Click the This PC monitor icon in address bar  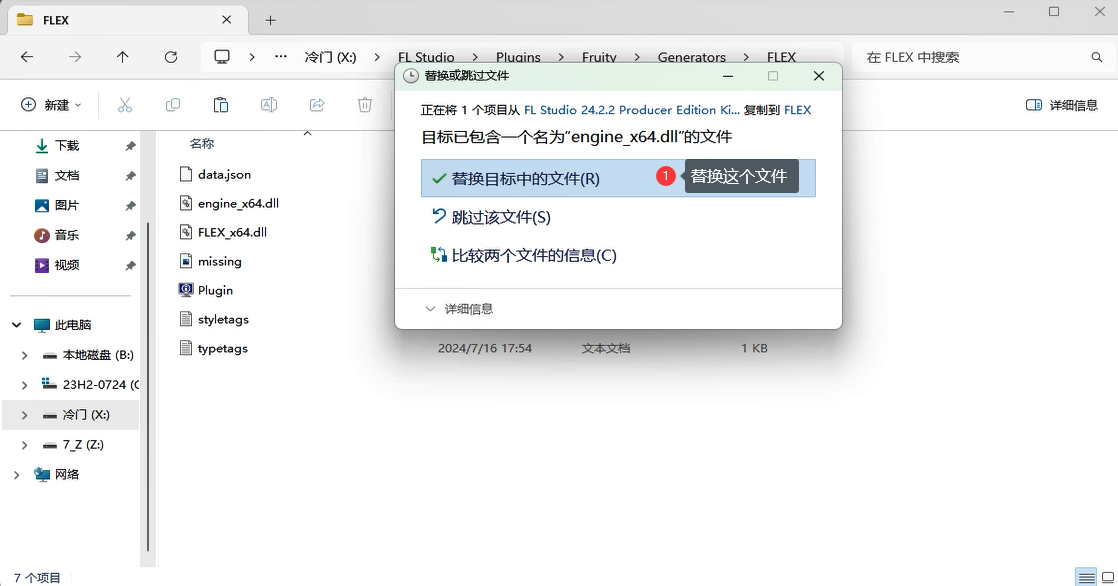point(222,57)
